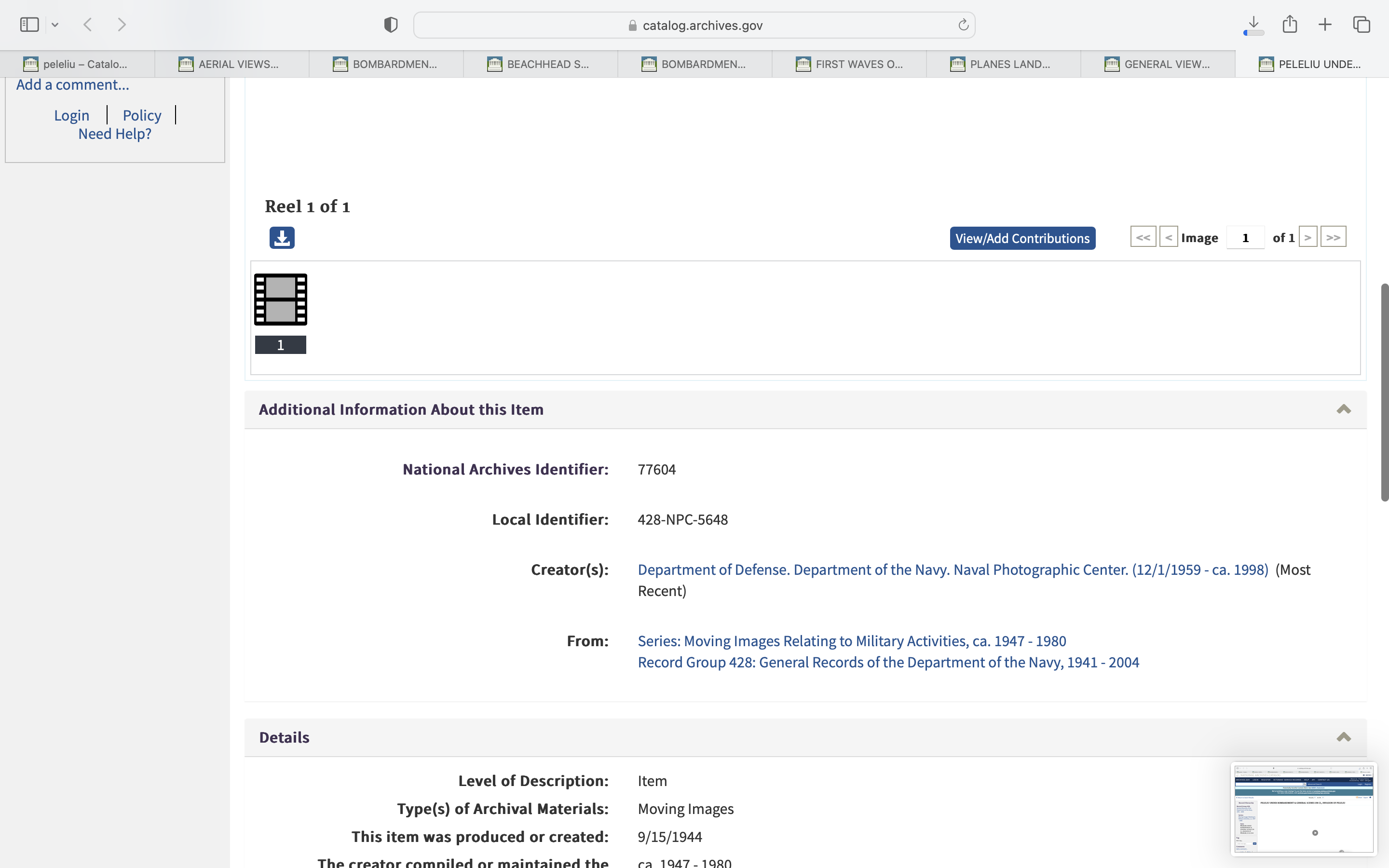Collapse the Details section chevron
1389x868 pixels.
click(1344, 737)
